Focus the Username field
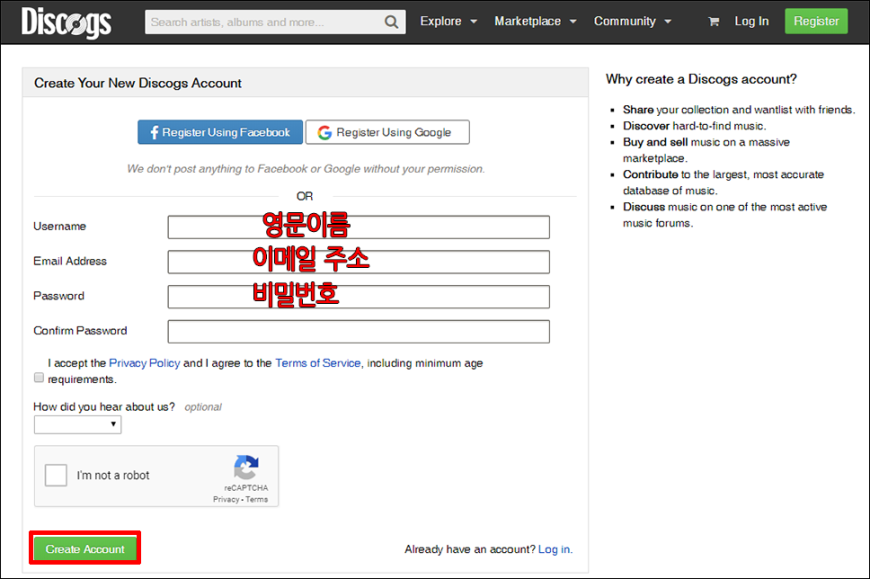870x579 pixels. tap(358, 227)
